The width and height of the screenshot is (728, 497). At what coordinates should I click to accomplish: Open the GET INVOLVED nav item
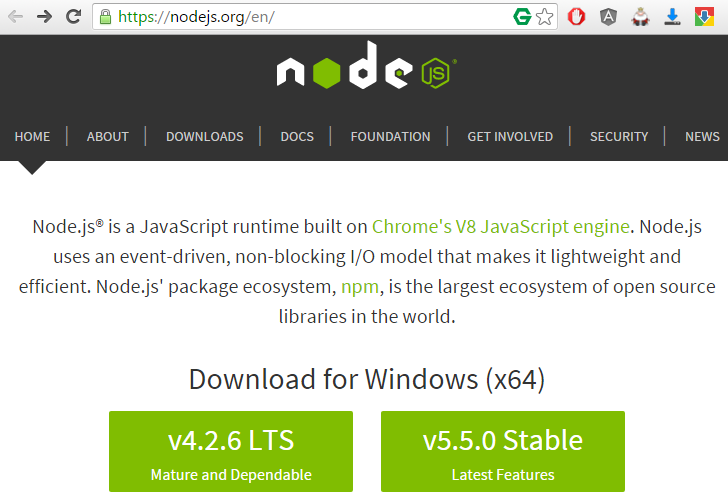[x=510, y=137]
